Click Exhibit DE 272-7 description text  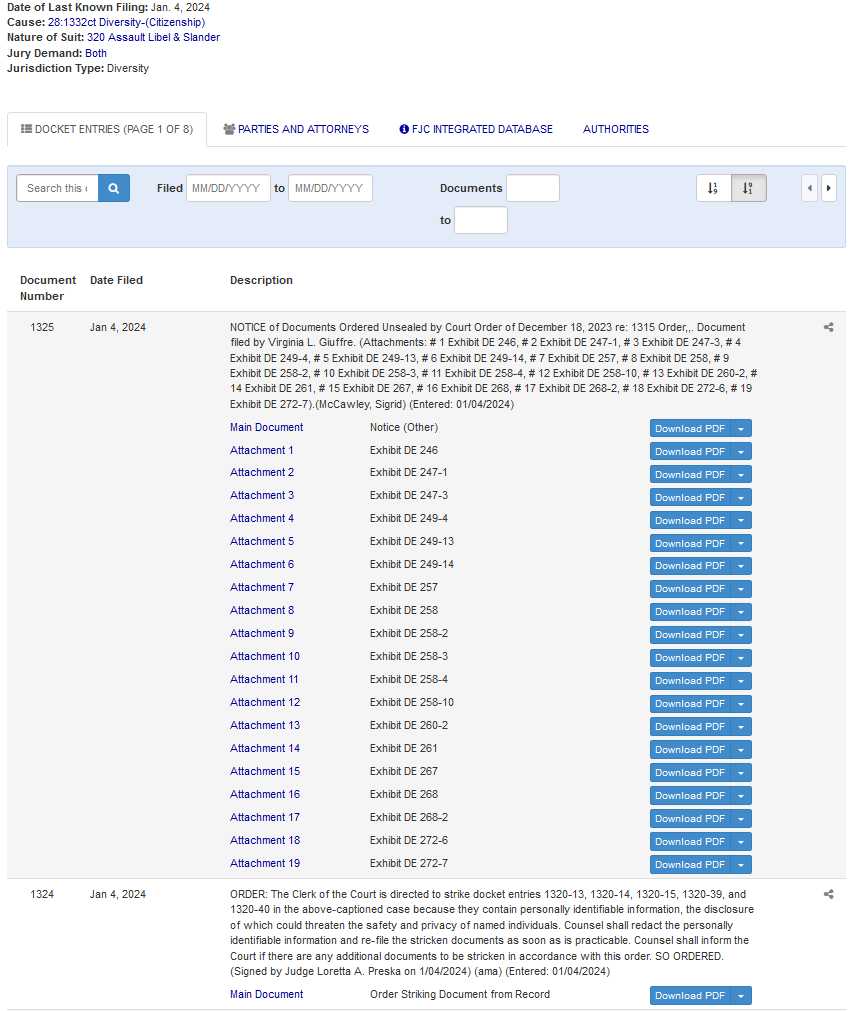tap(409, 863)
